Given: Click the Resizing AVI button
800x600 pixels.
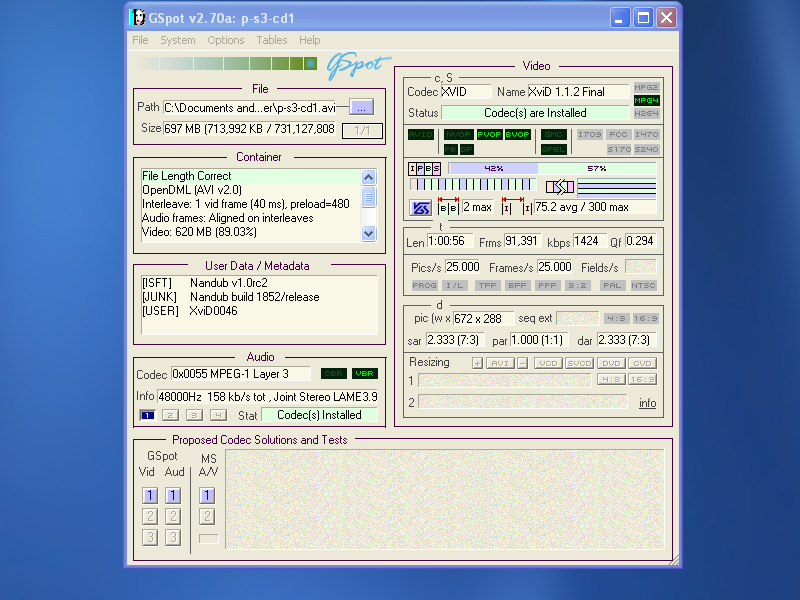Looking at the screenshot, I should coord(500,363).
